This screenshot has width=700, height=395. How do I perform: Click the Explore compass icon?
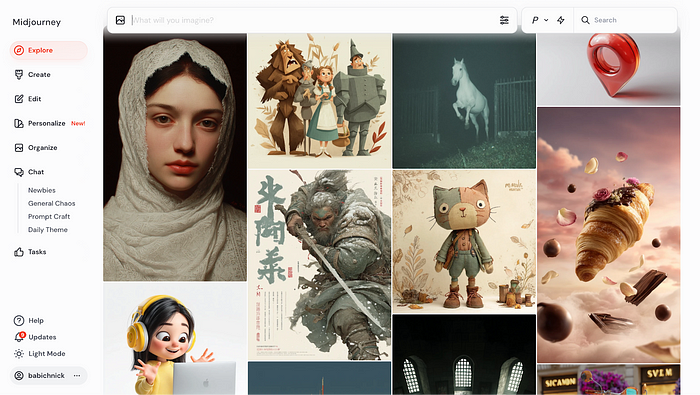(x=19, y=50)
